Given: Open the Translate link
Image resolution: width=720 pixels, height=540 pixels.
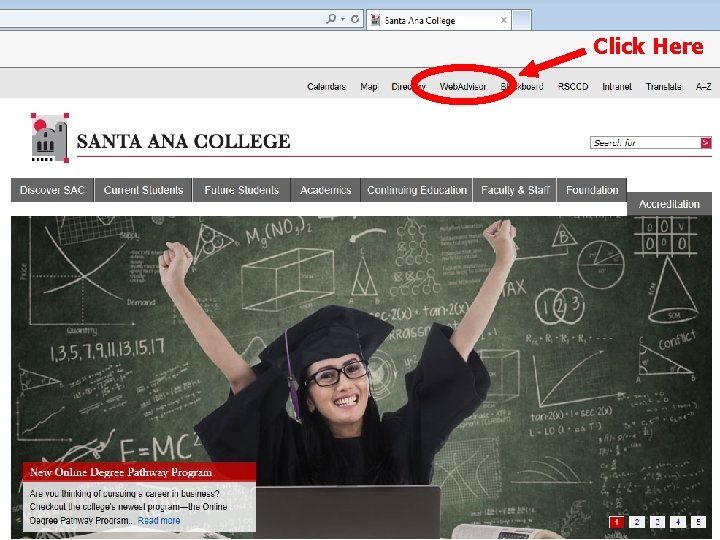Looking at the screenshot, I should point(663,86).
